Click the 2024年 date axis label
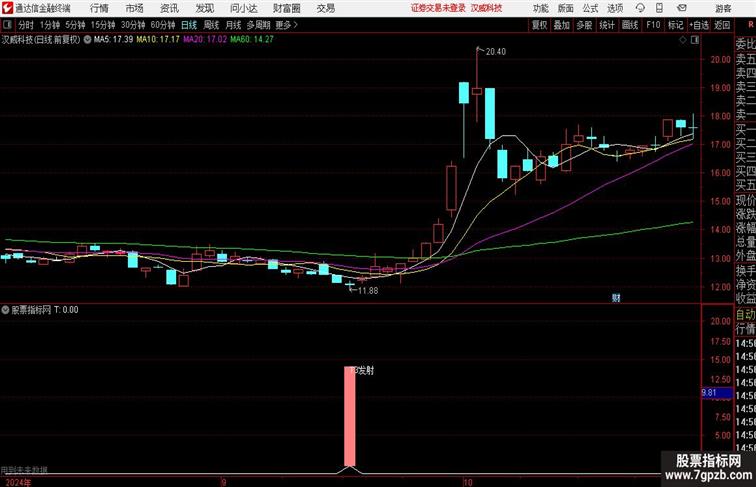756x487 pixels. tap(18, 482)
